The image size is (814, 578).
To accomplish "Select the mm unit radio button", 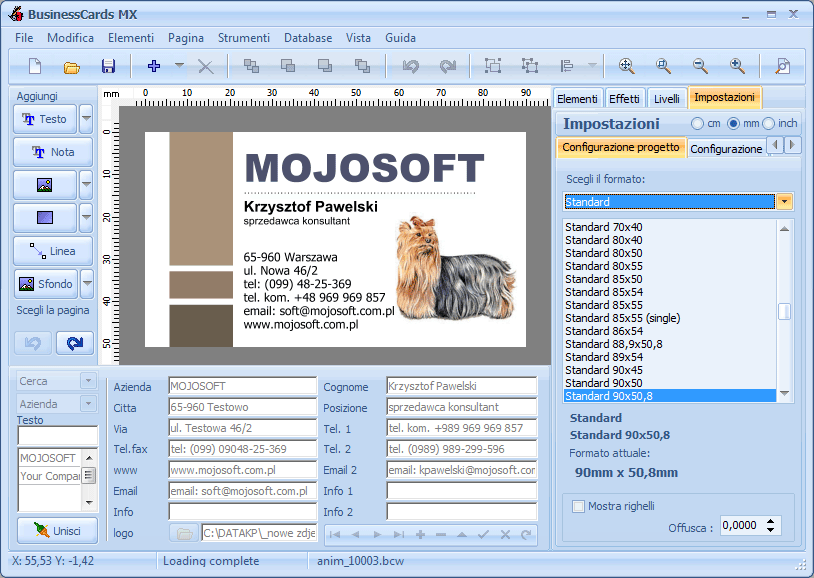I will (733, 124).
